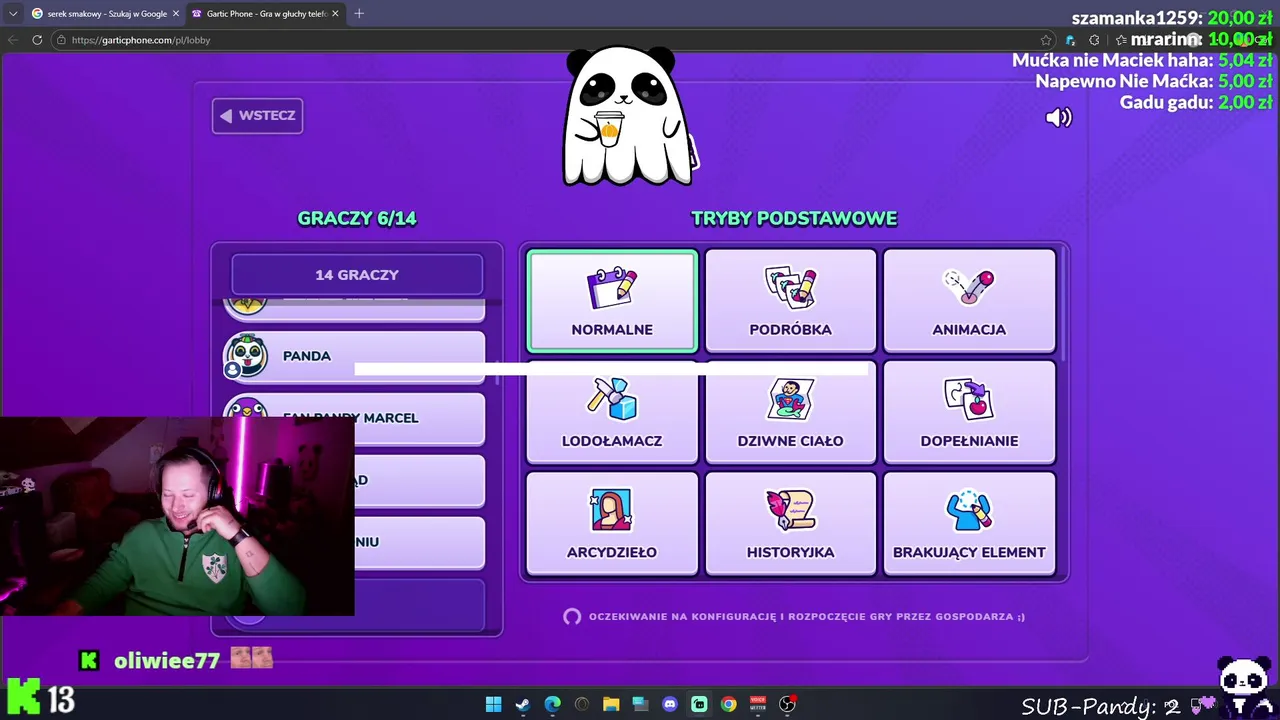Click the Panda player avatar
The height and width of the screenshot is (720, 1280).
click(x=246, y=356)
